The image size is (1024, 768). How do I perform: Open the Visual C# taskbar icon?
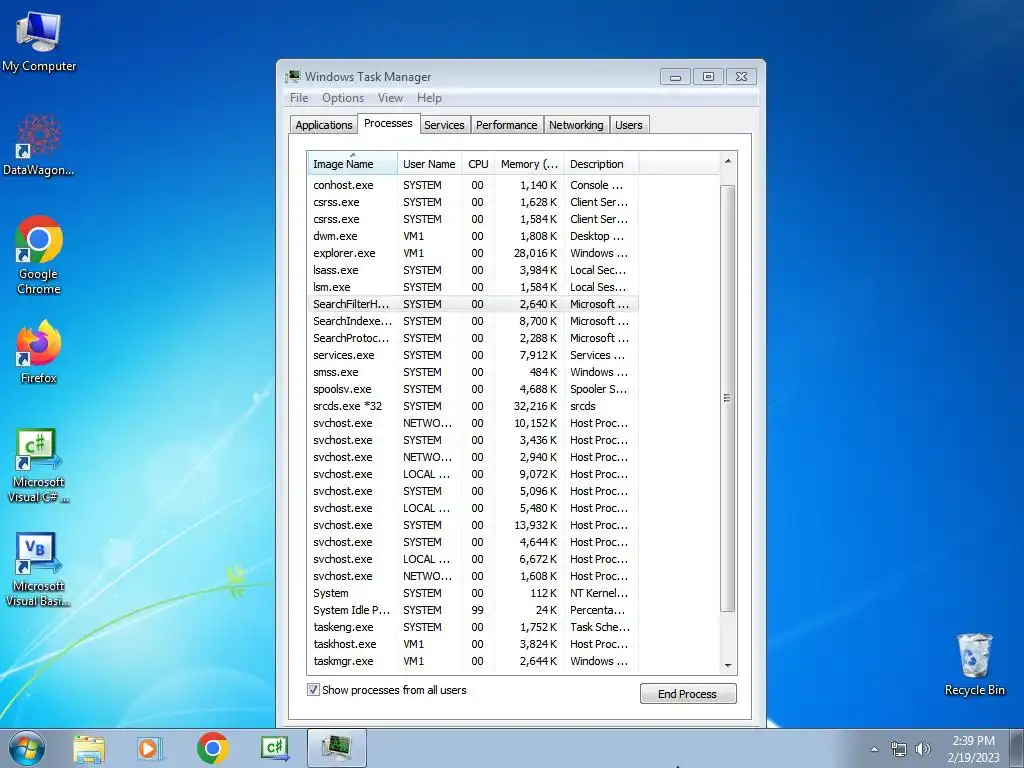275,748
